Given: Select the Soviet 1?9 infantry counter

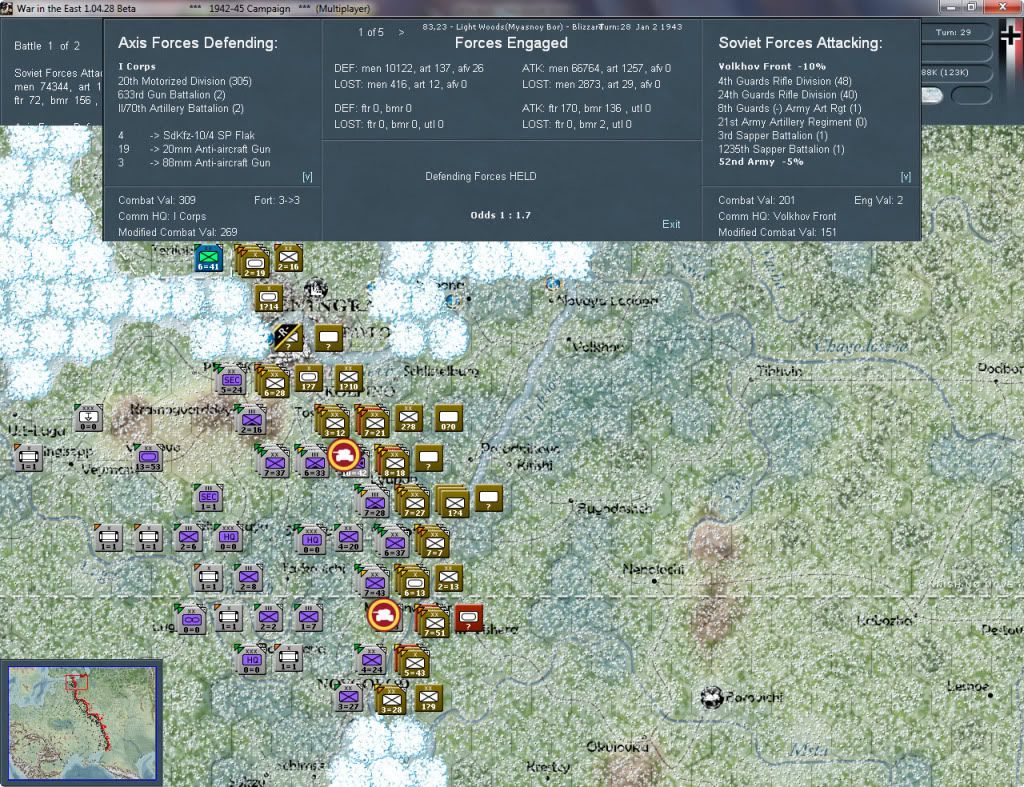Looking at the screenshot, I should tap(428, 698).
